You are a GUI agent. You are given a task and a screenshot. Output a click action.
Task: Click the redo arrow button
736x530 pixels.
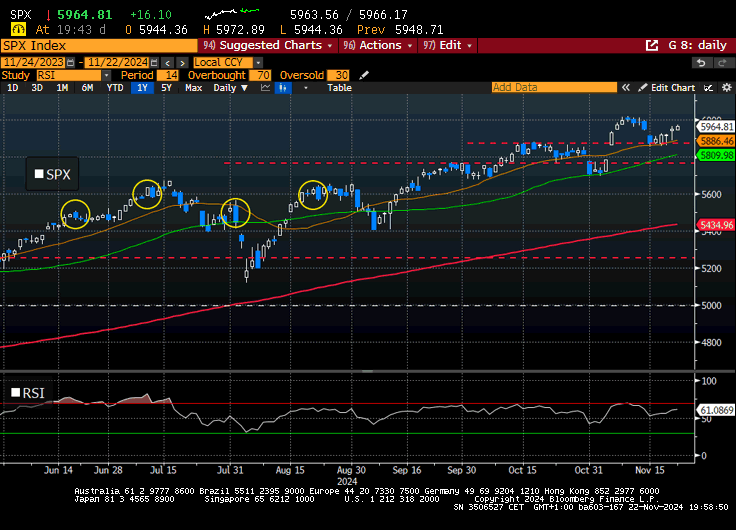[x=722, y=63]
